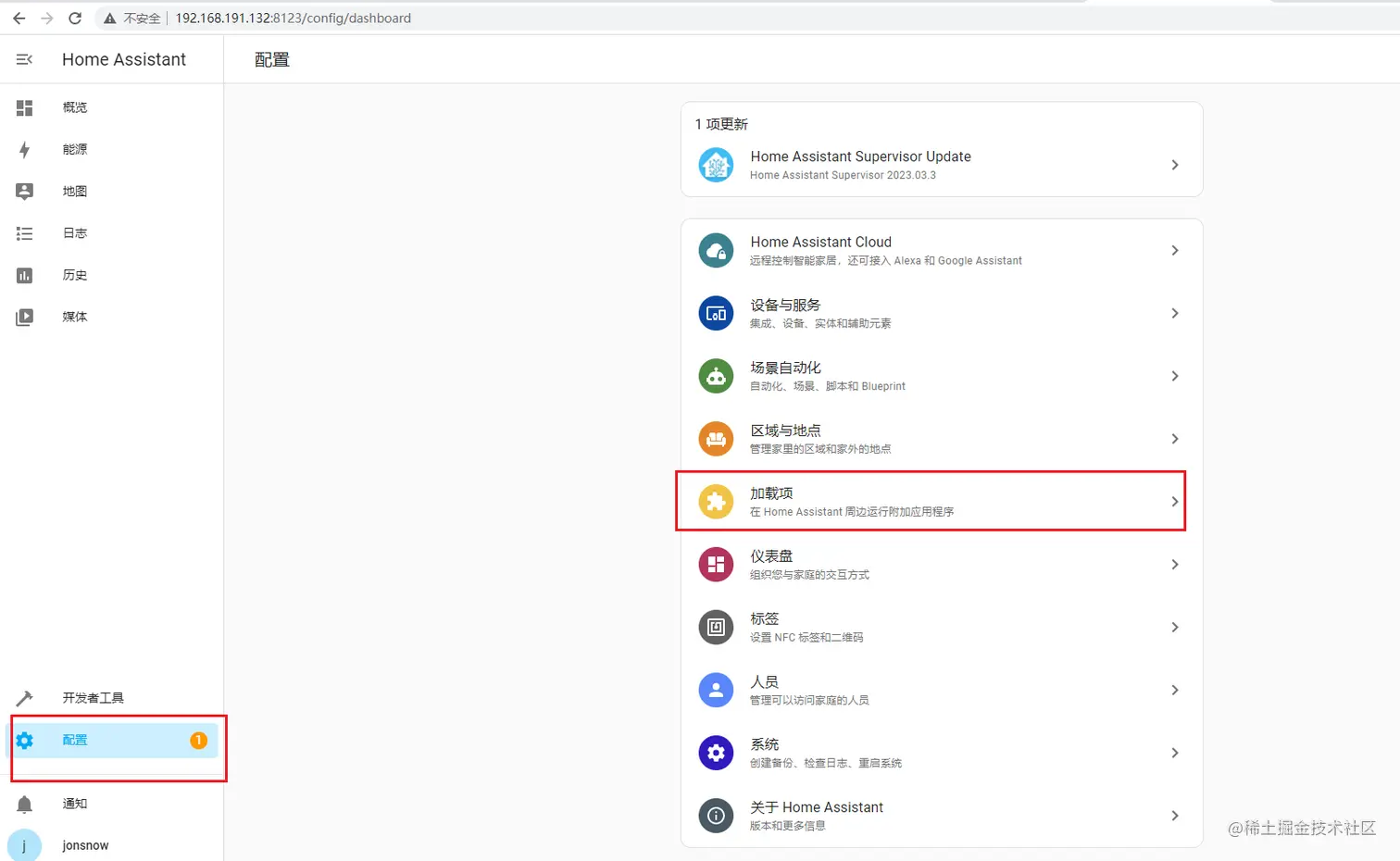Image resolution: width=1400 pixels, height=861 pixels.
Task: Open the 能源 energy lightning icon
Action: tap(25, 150)
